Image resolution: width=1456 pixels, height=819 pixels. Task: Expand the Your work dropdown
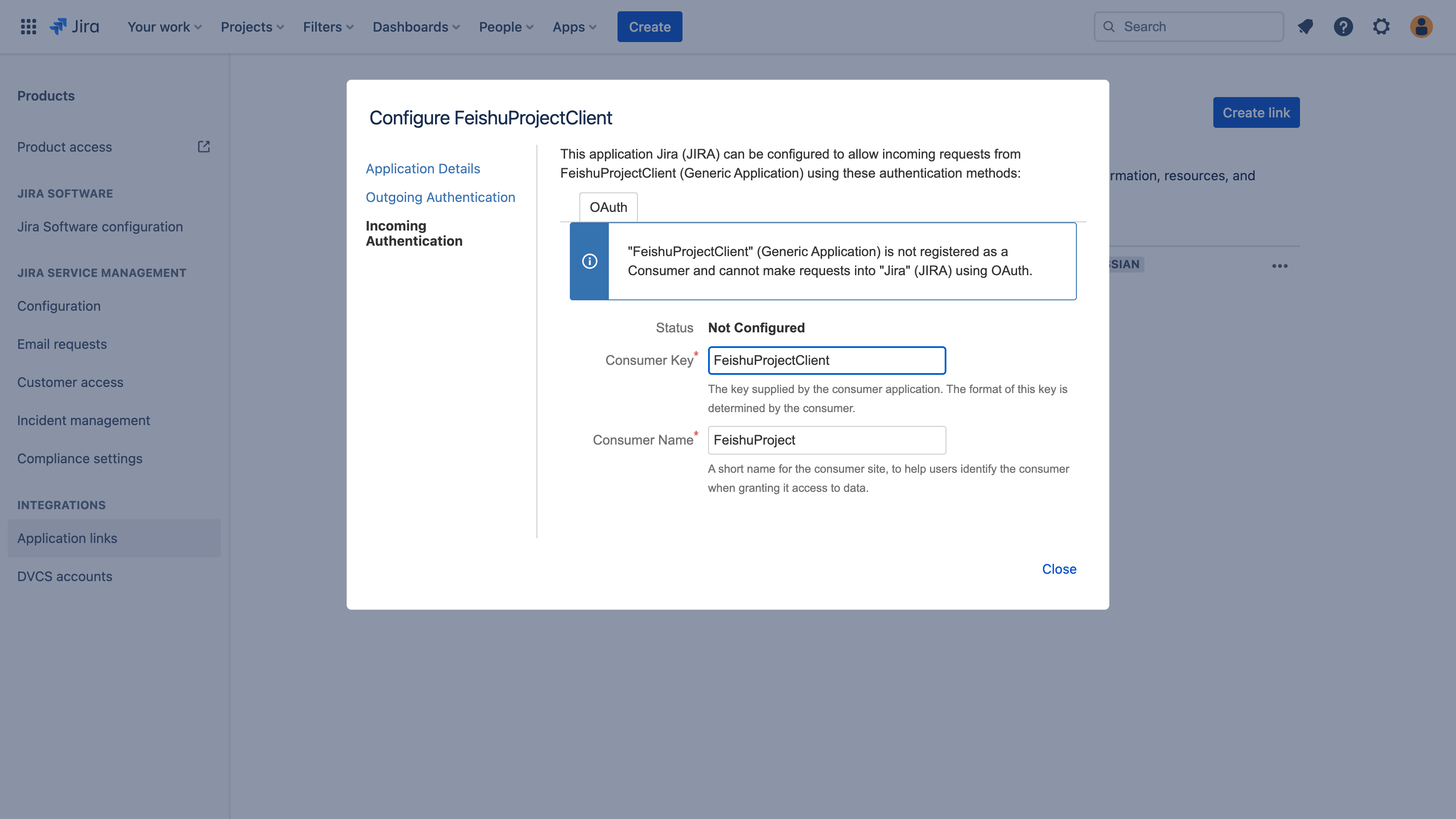(x=165, y=26)
